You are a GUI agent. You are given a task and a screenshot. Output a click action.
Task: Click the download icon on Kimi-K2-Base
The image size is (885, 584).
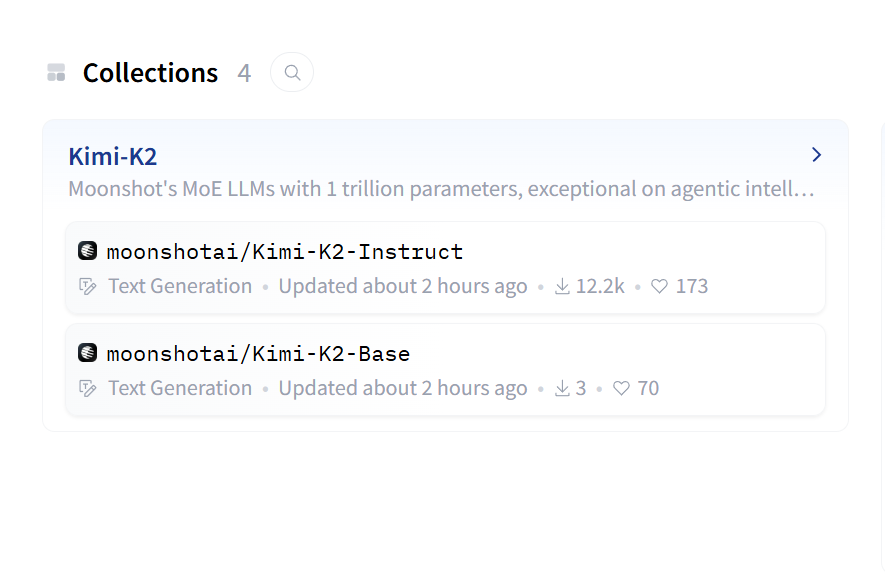point(561,388)
